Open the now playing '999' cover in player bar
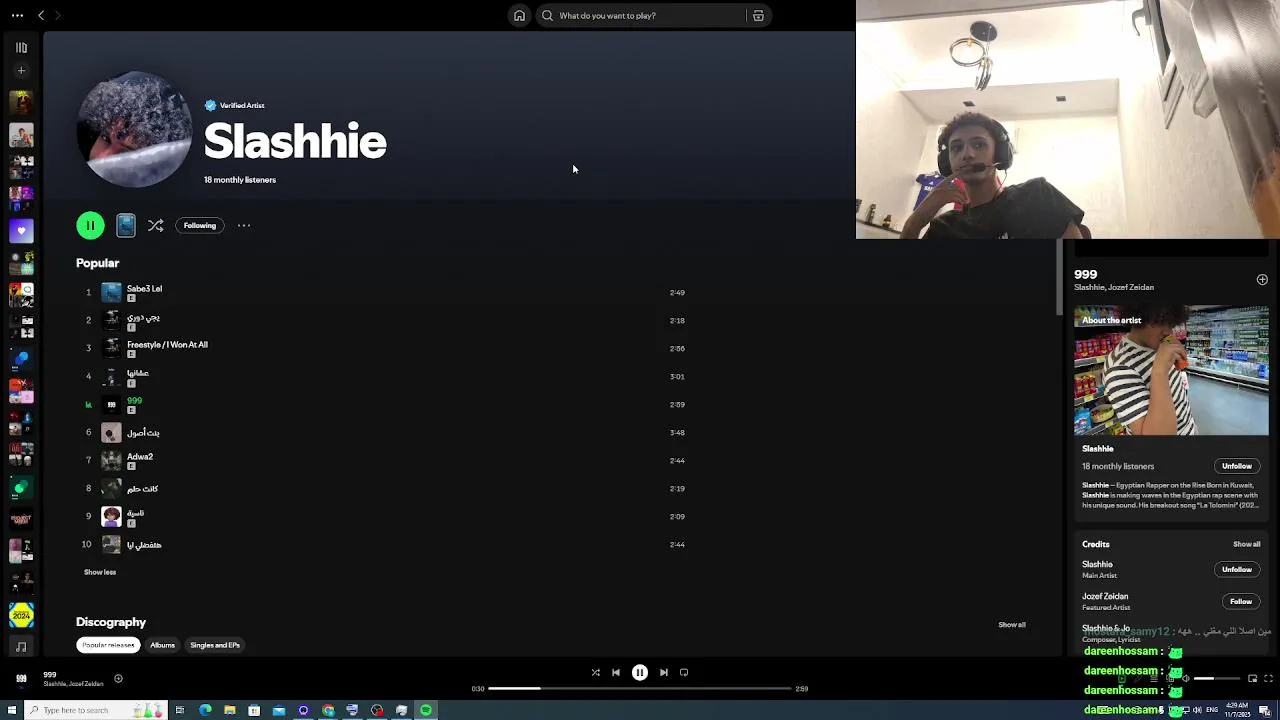Screen dimensions: 1280x720 point(21,679)
